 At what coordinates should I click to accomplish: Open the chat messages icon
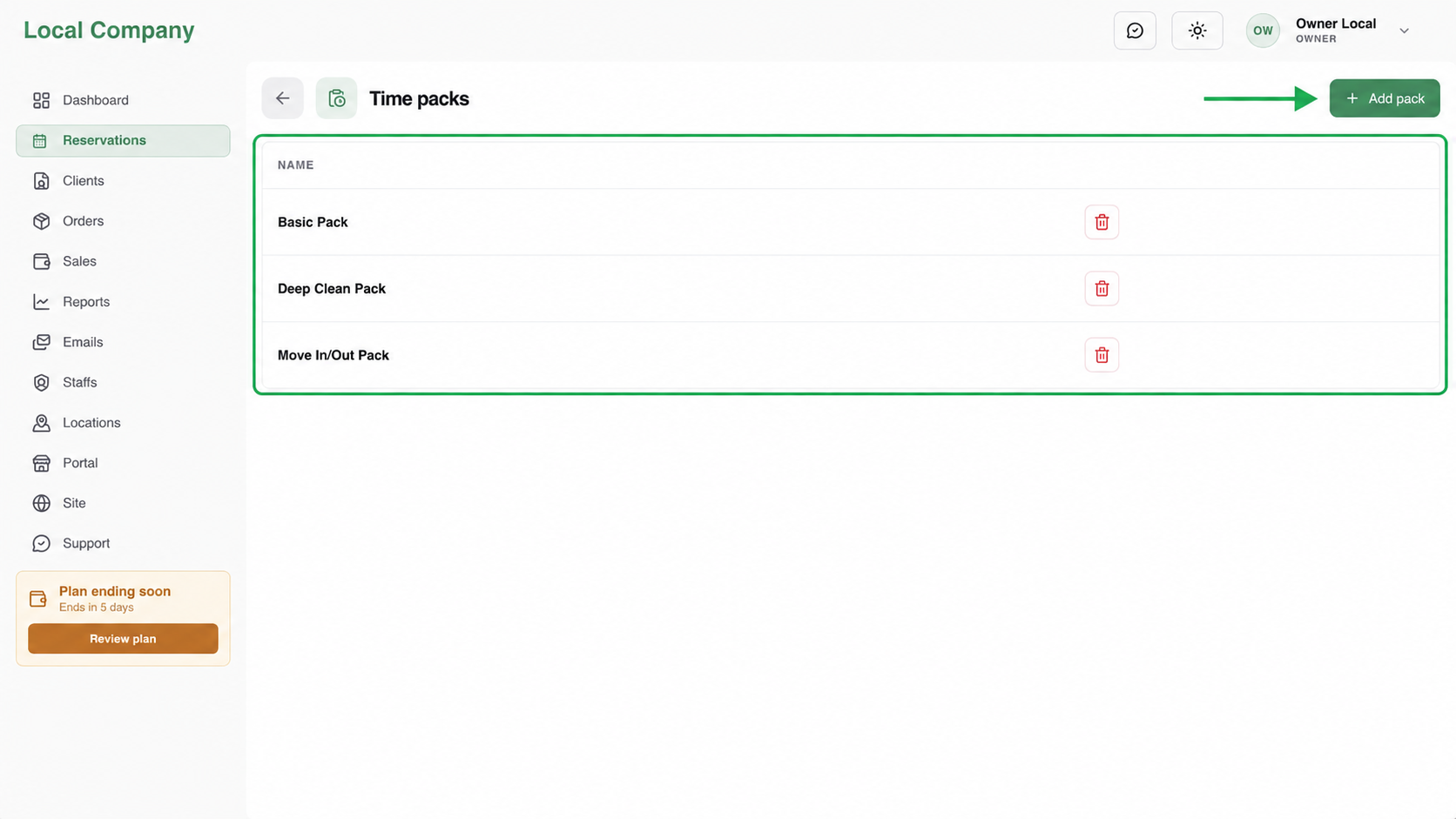pos(1135,30)
